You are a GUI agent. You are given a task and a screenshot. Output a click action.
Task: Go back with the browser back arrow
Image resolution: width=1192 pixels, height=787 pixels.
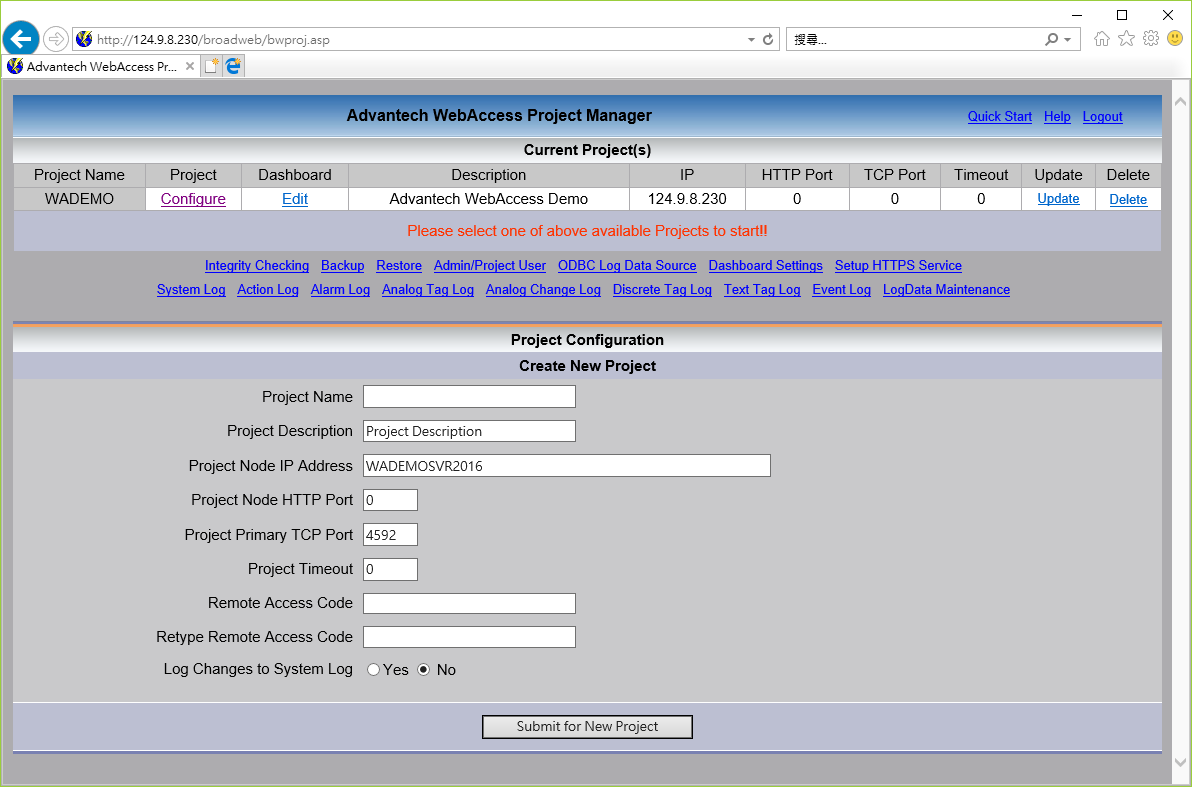(21, 39)
